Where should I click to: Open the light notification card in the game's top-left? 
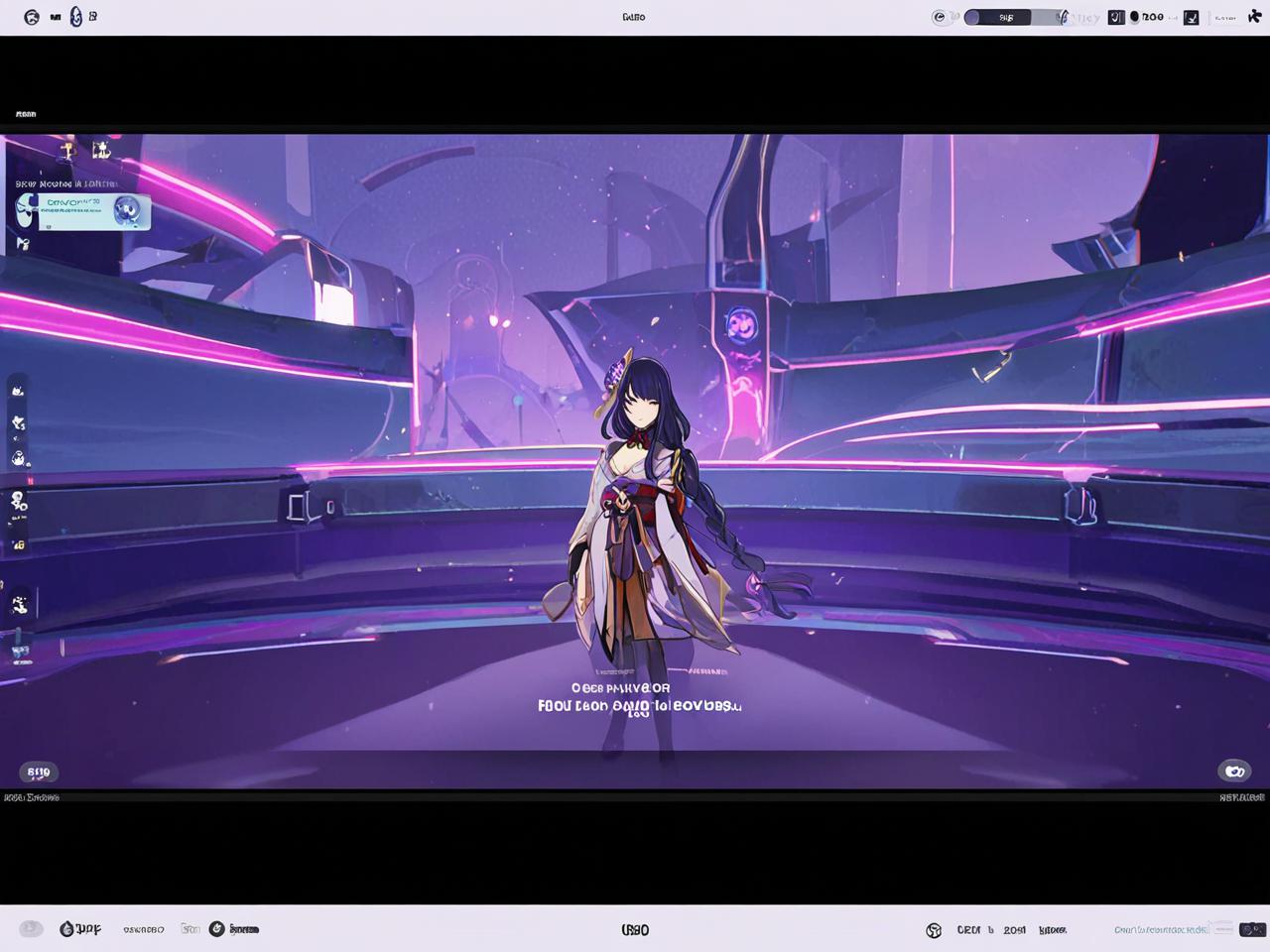[x=84, y=211]
